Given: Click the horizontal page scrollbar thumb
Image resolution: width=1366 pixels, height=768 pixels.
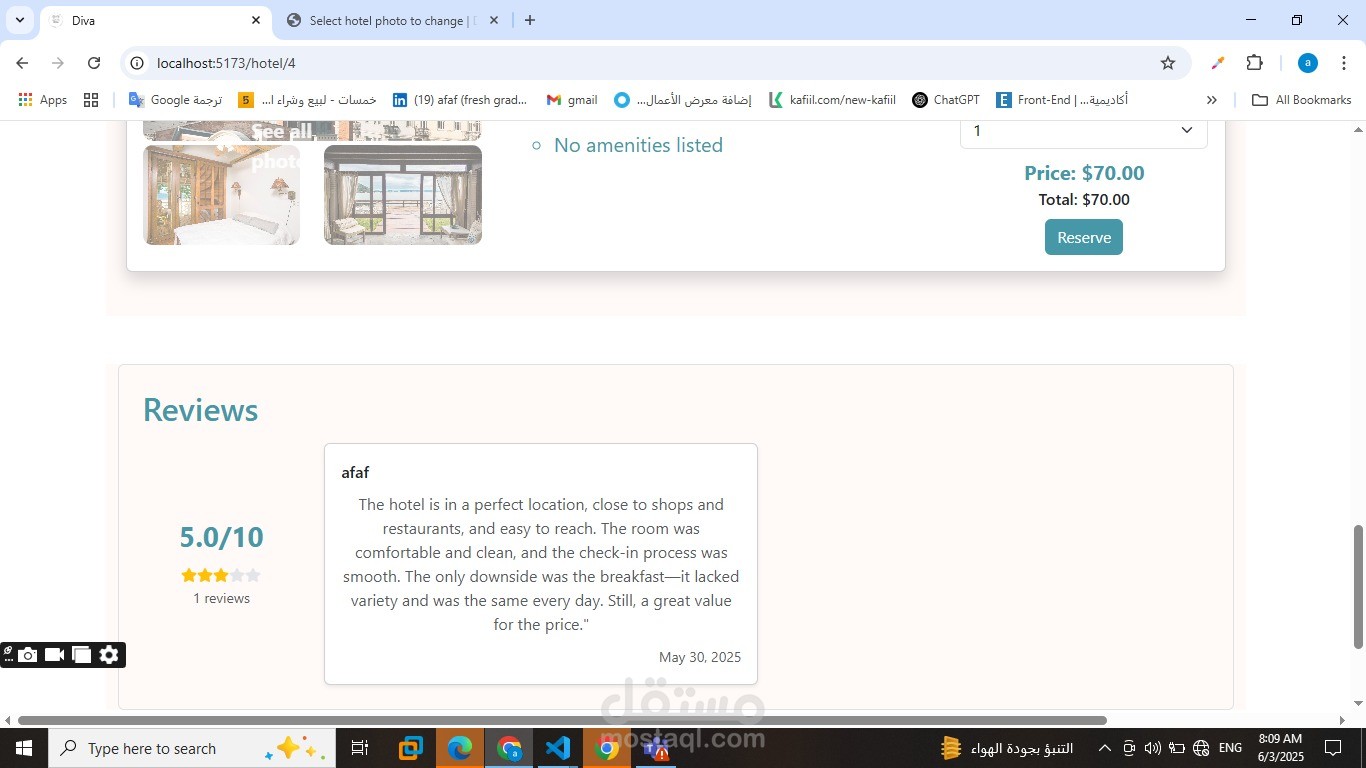Looking at the screenshot, I should (562, 720).
